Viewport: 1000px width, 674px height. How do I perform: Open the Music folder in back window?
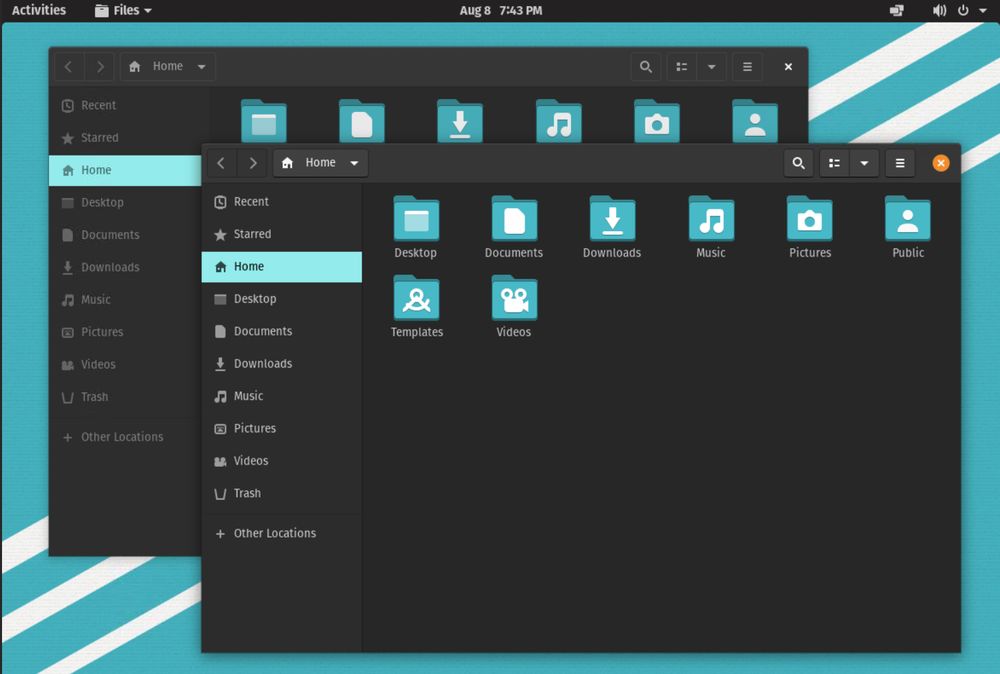(559, 121)
